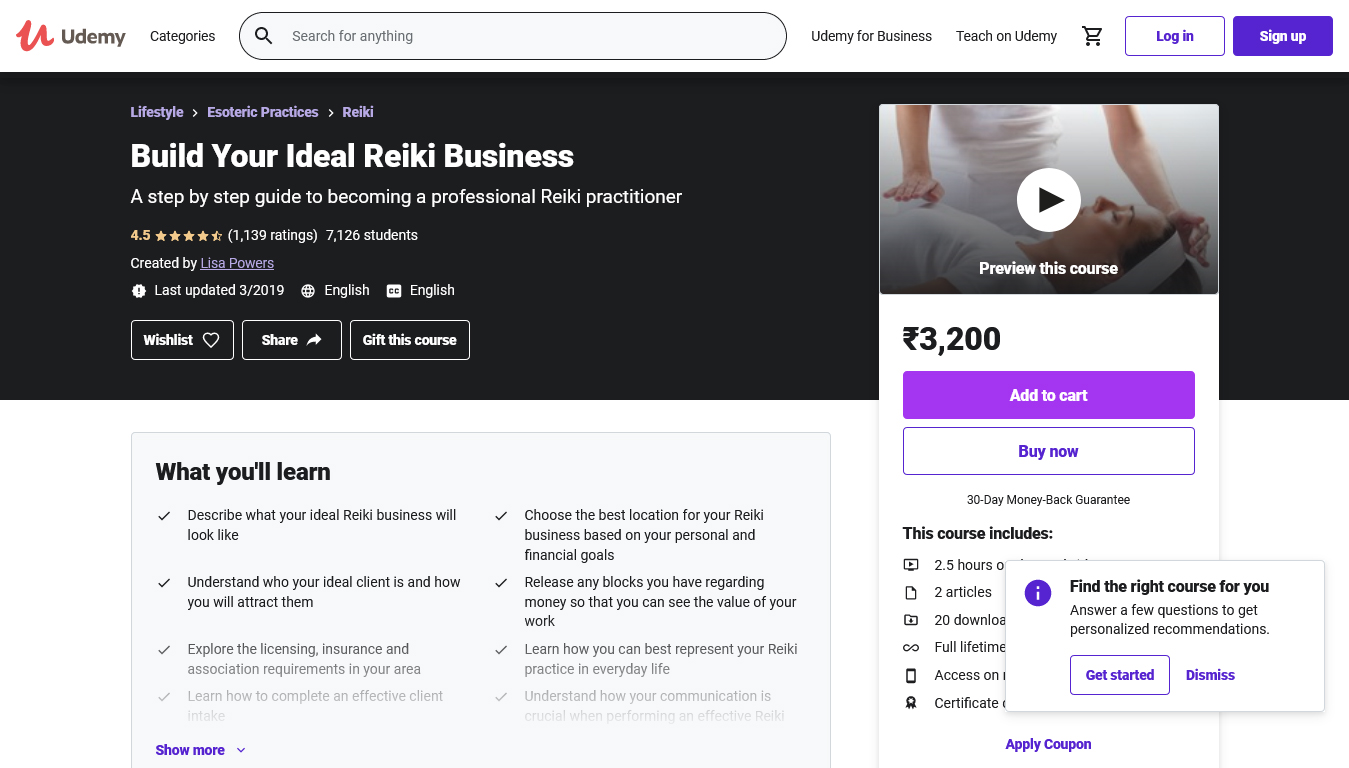The height and width of the screenshot is (768, 1349).
Task: Open Teach on Udemy
Action: [x=1006, y=36]
